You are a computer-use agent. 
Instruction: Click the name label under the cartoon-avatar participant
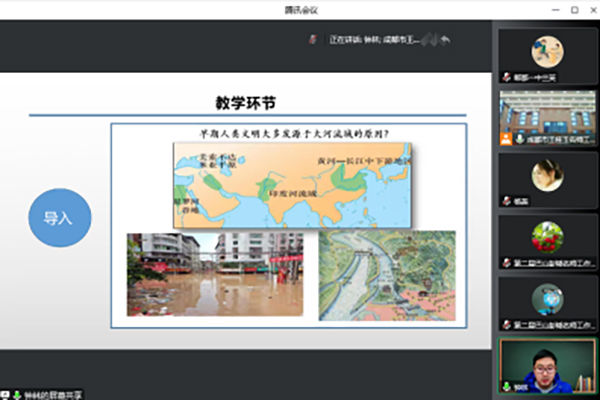coord(535,78)
